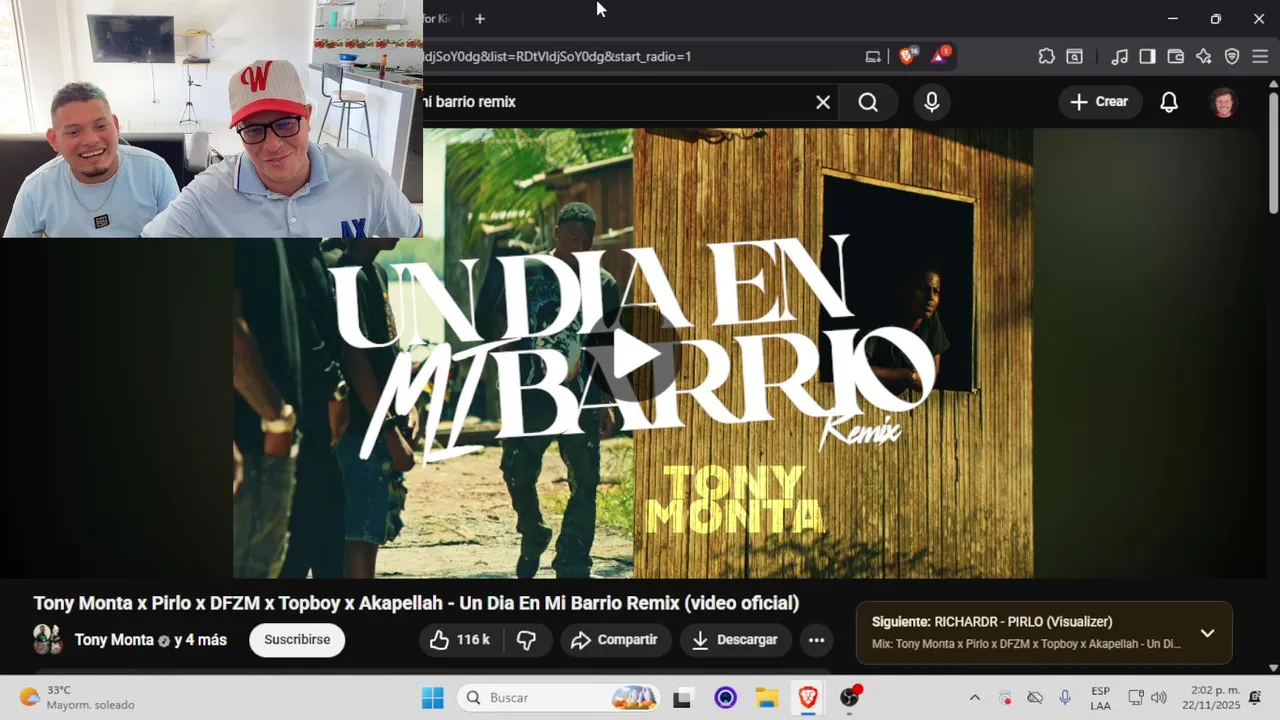Switch ESP LAA input language
Screen dimensions: 1280x720
point(1100,698)
